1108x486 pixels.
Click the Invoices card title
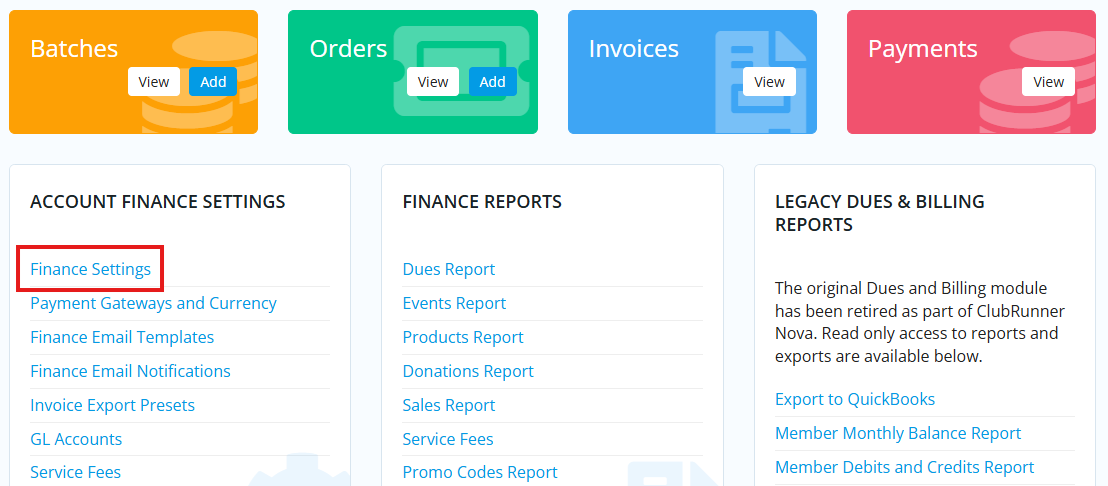tap(634, 49)
